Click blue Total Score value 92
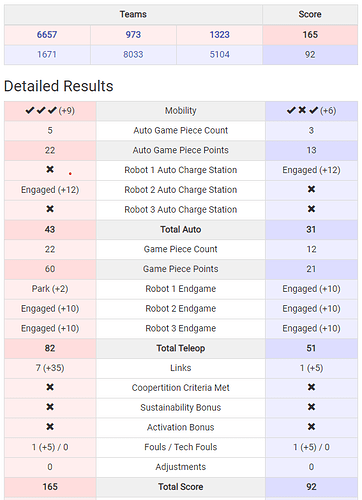 click(x=311, y=487)
